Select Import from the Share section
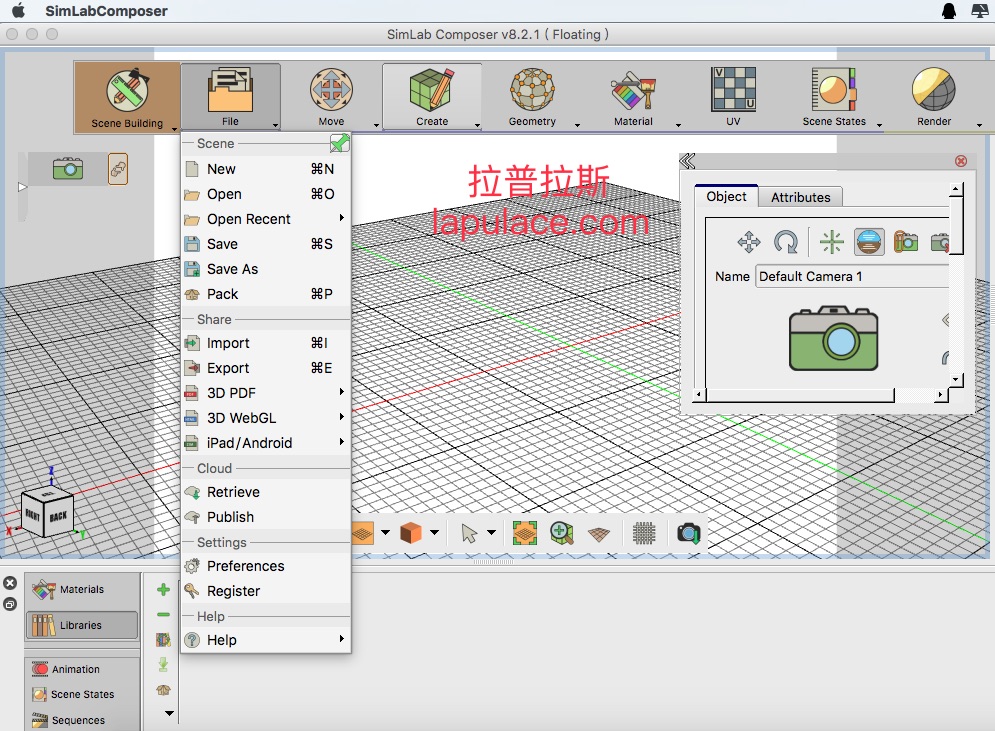This screenshot has height=731, width=995. pos(266,343)
